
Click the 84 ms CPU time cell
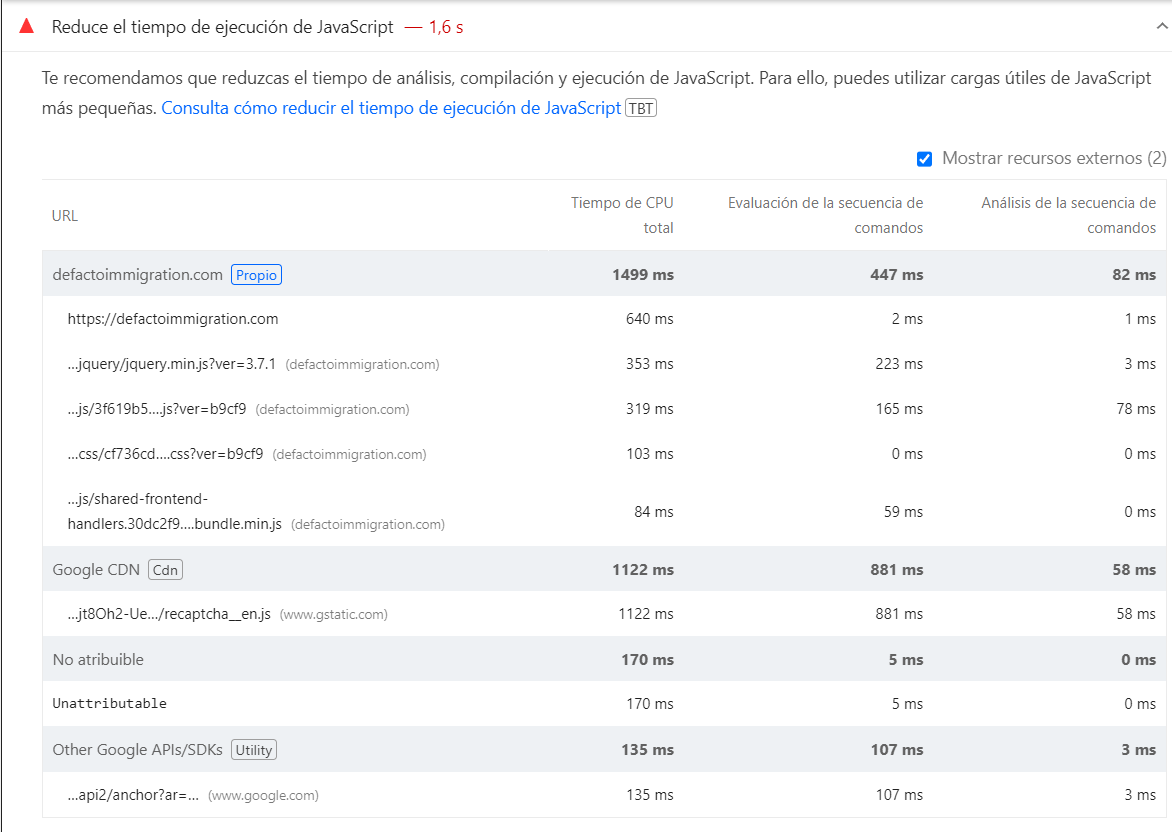[654, 512]
